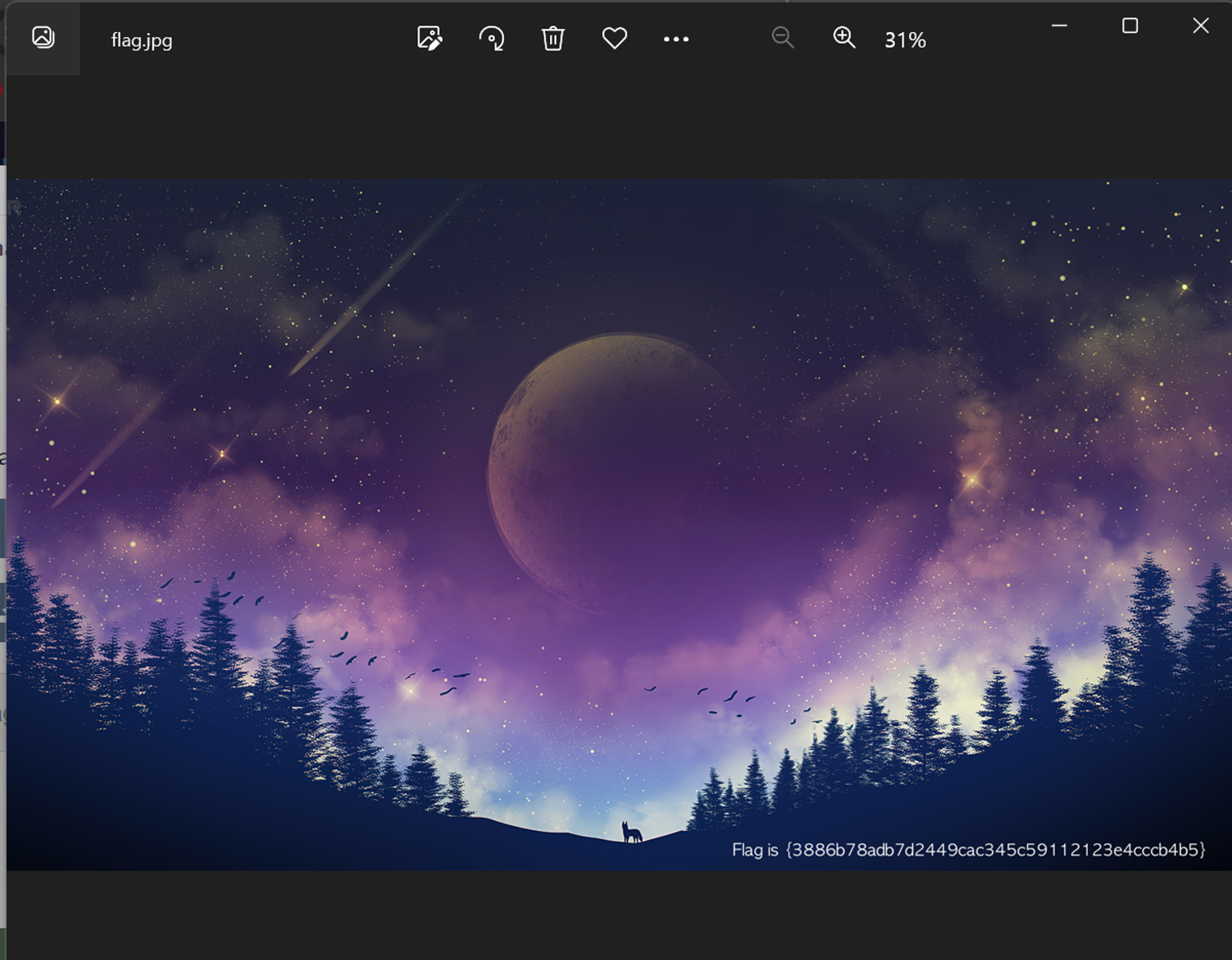Open the See more three-dots menu
1232x960 pixels.
(676, 39)
